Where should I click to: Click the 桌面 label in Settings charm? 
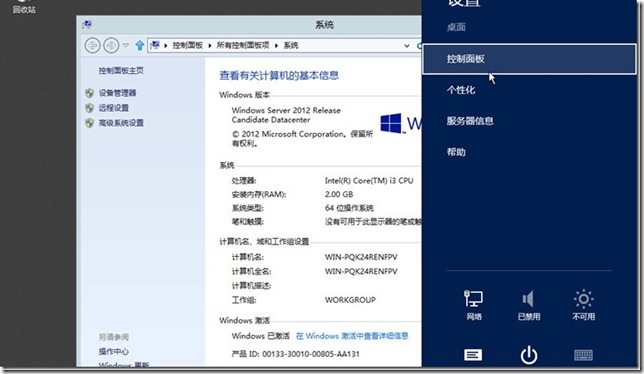(456, 28)
